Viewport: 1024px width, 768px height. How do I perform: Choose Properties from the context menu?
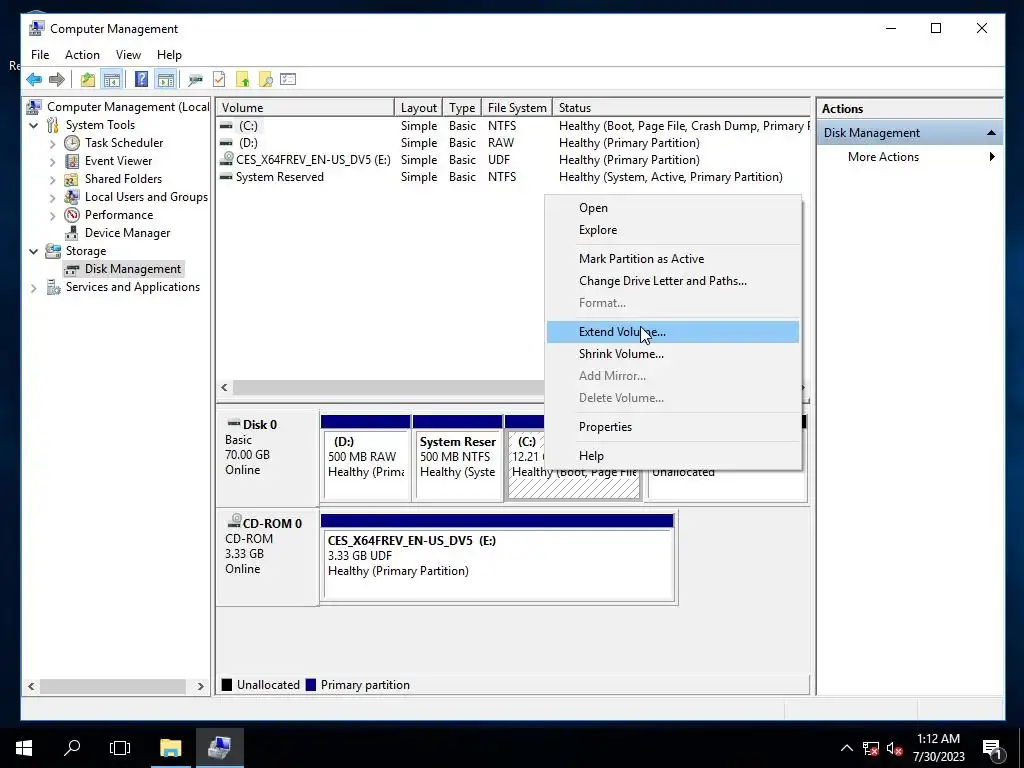673,426
